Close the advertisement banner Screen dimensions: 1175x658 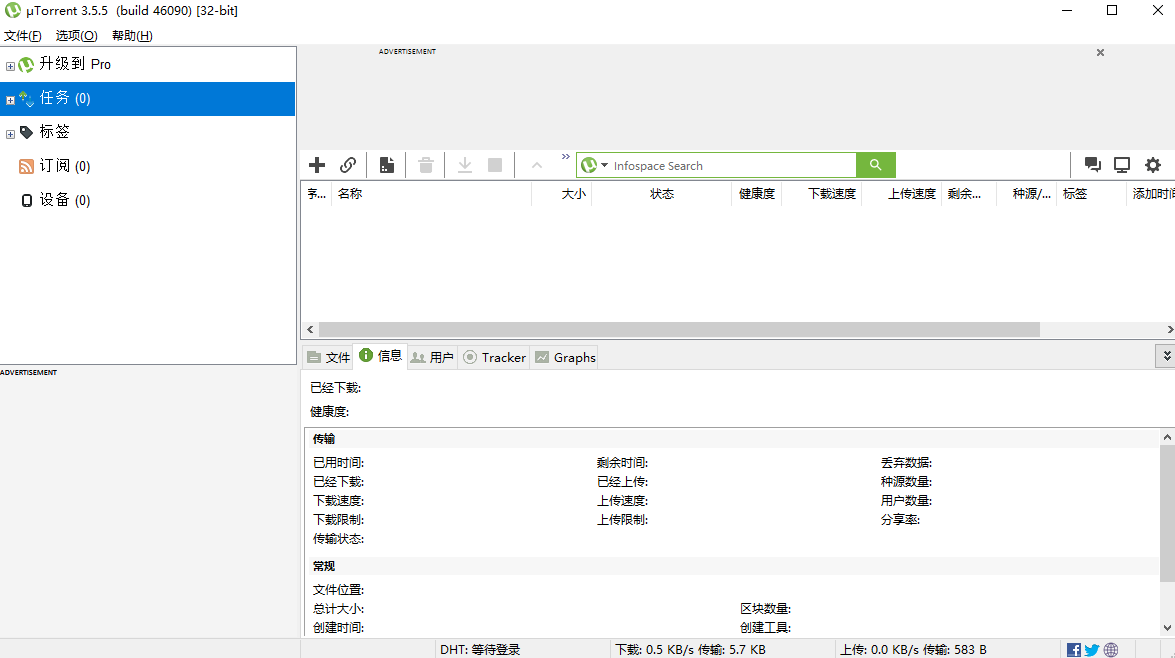tap(1100, 52)
